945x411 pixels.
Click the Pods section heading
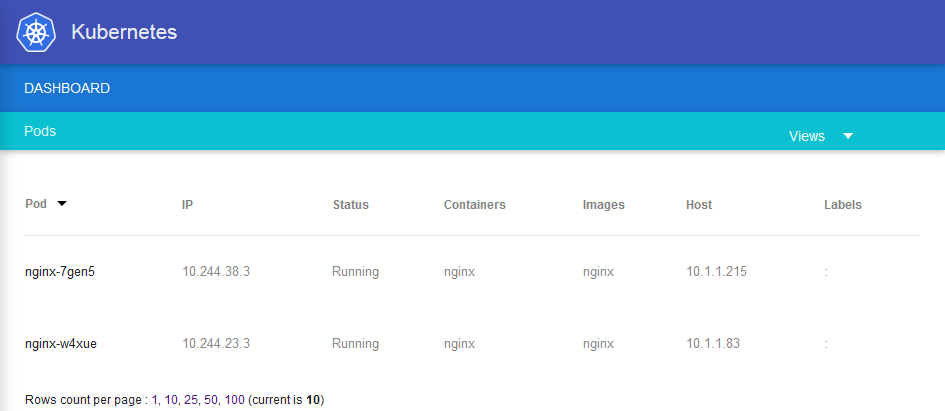click(x=40, y=131)
